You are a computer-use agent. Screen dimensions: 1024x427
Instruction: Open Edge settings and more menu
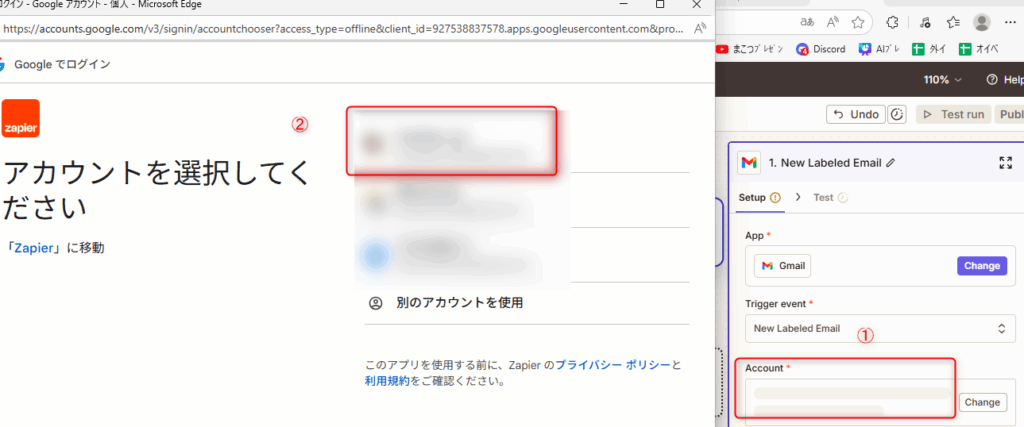pos(1012,22)
